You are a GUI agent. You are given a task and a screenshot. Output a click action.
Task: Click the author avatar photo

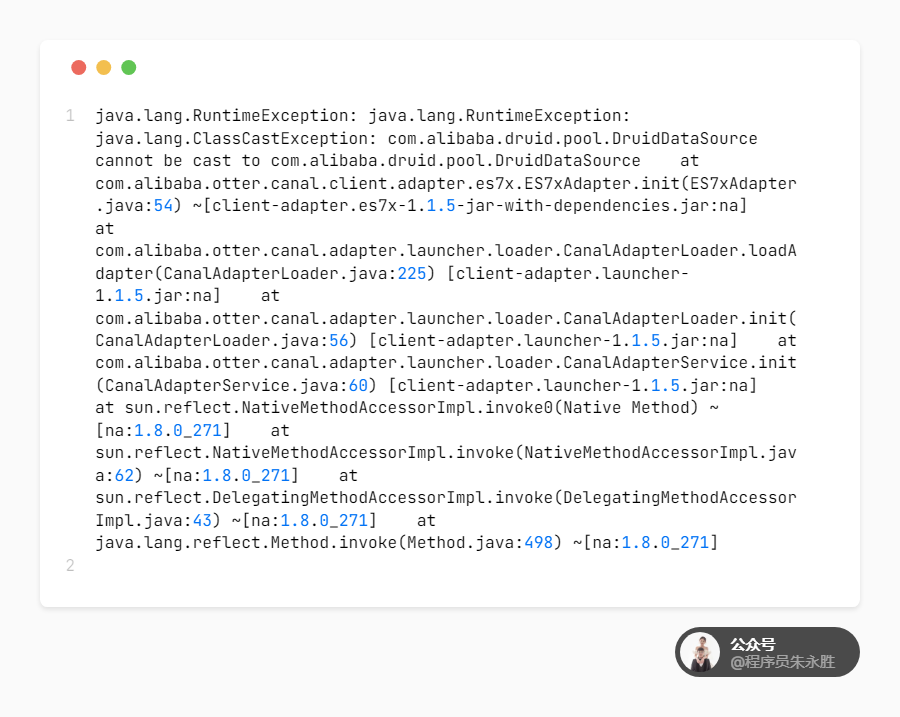700,652
